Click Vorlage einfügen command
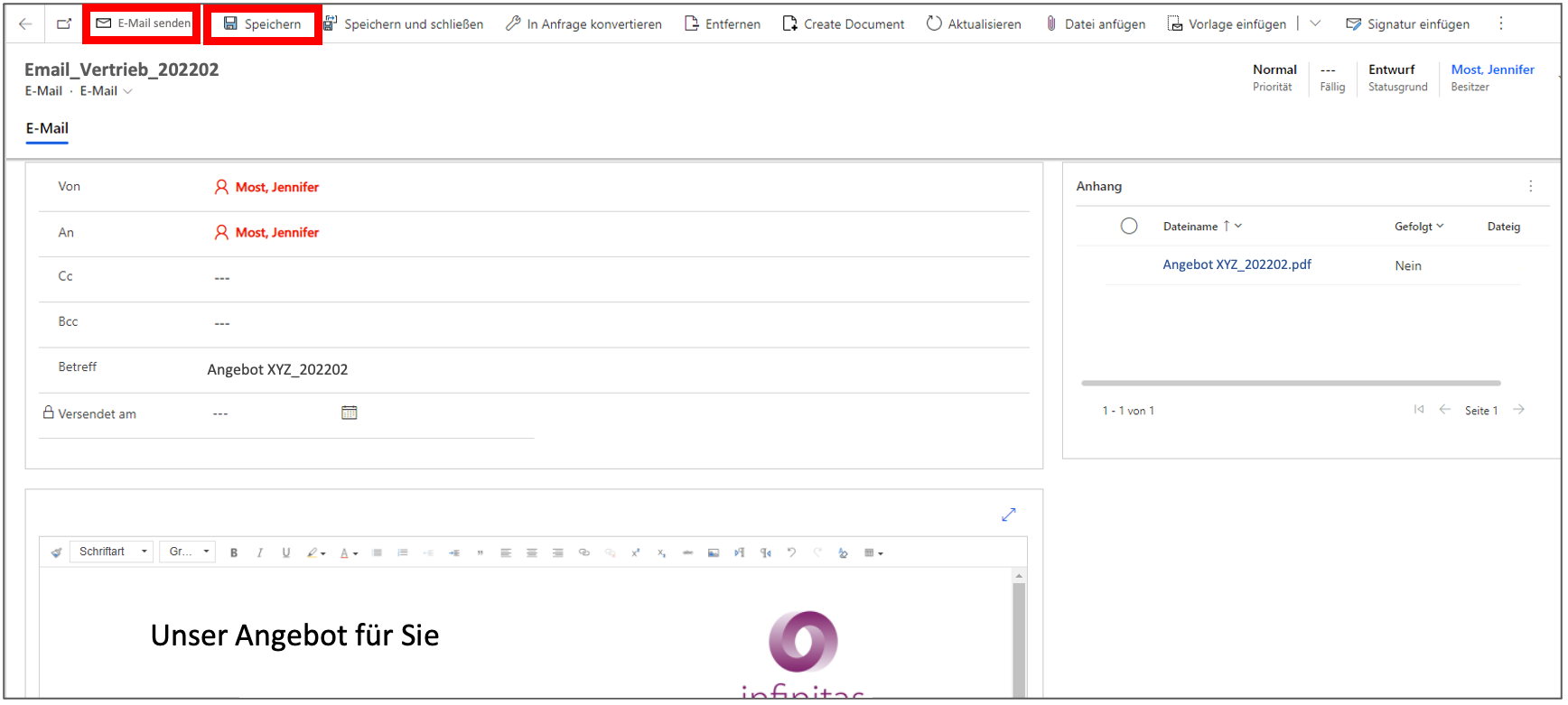 1227,23
